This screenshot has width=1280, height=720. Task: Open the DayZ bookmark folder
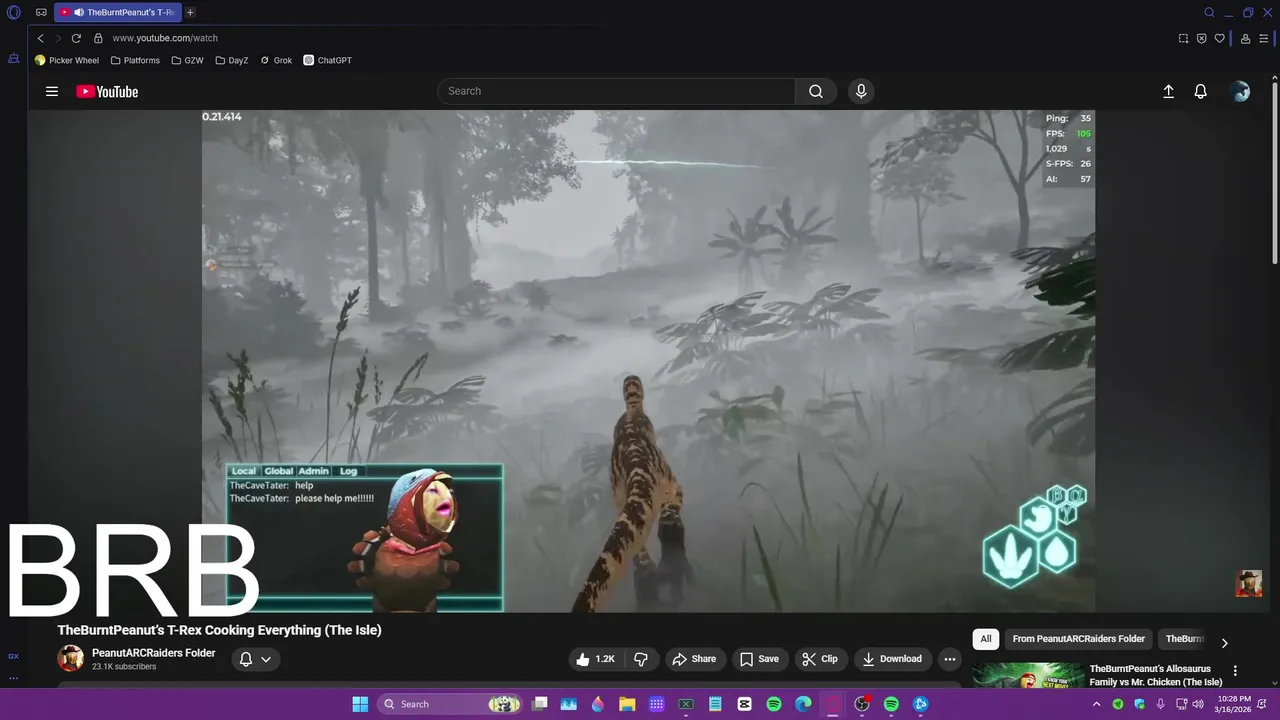pos(232,60)
